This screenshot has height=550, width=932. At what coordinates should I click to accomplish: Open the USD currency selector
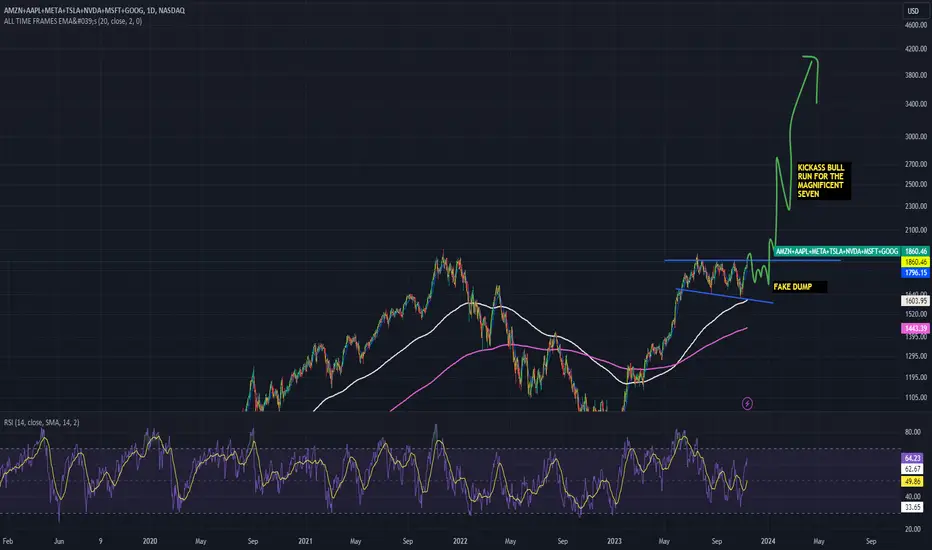click(913, 11)
